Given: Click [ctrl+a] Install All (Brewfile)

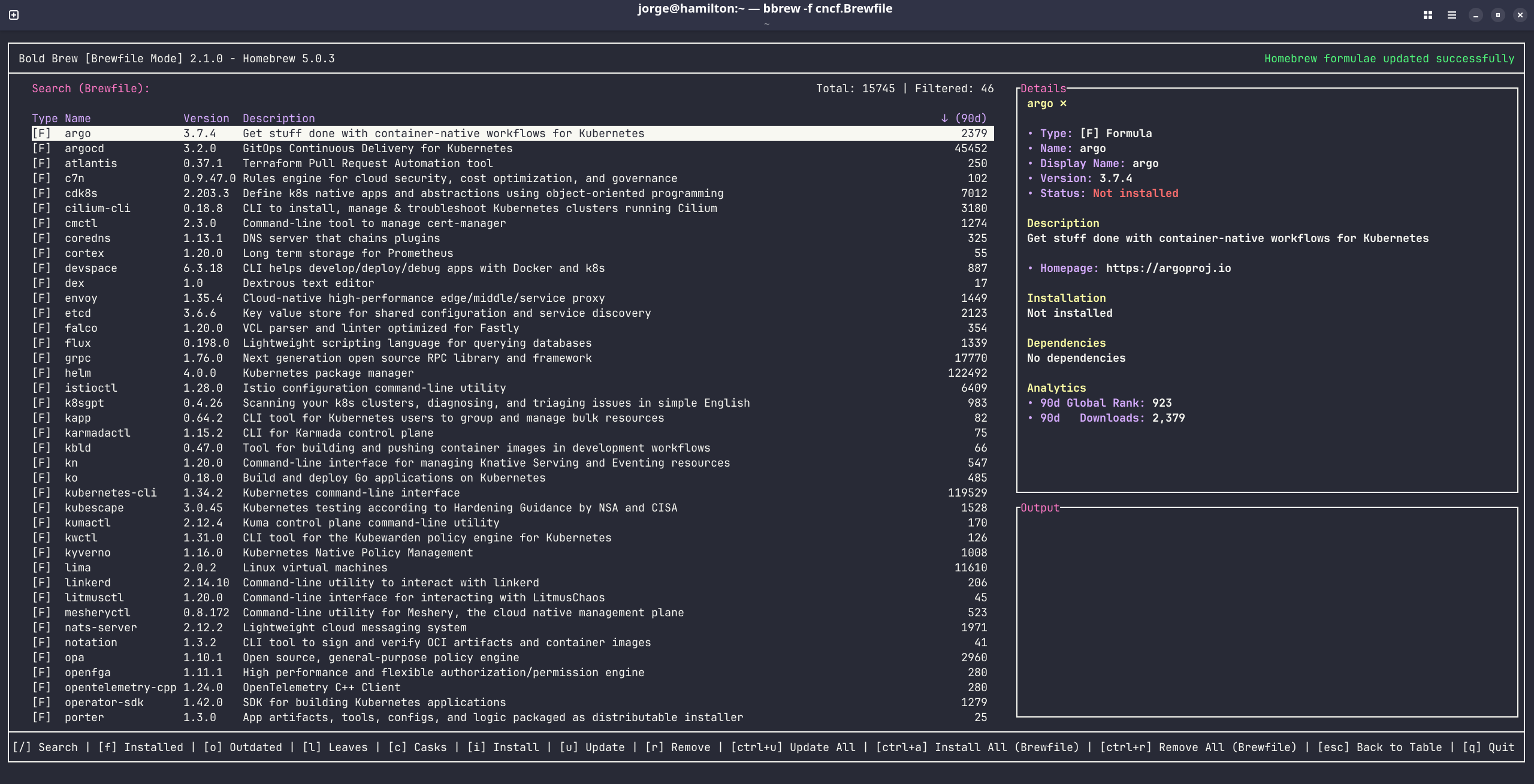Looking at the screenshot, I should click(977, 747).
